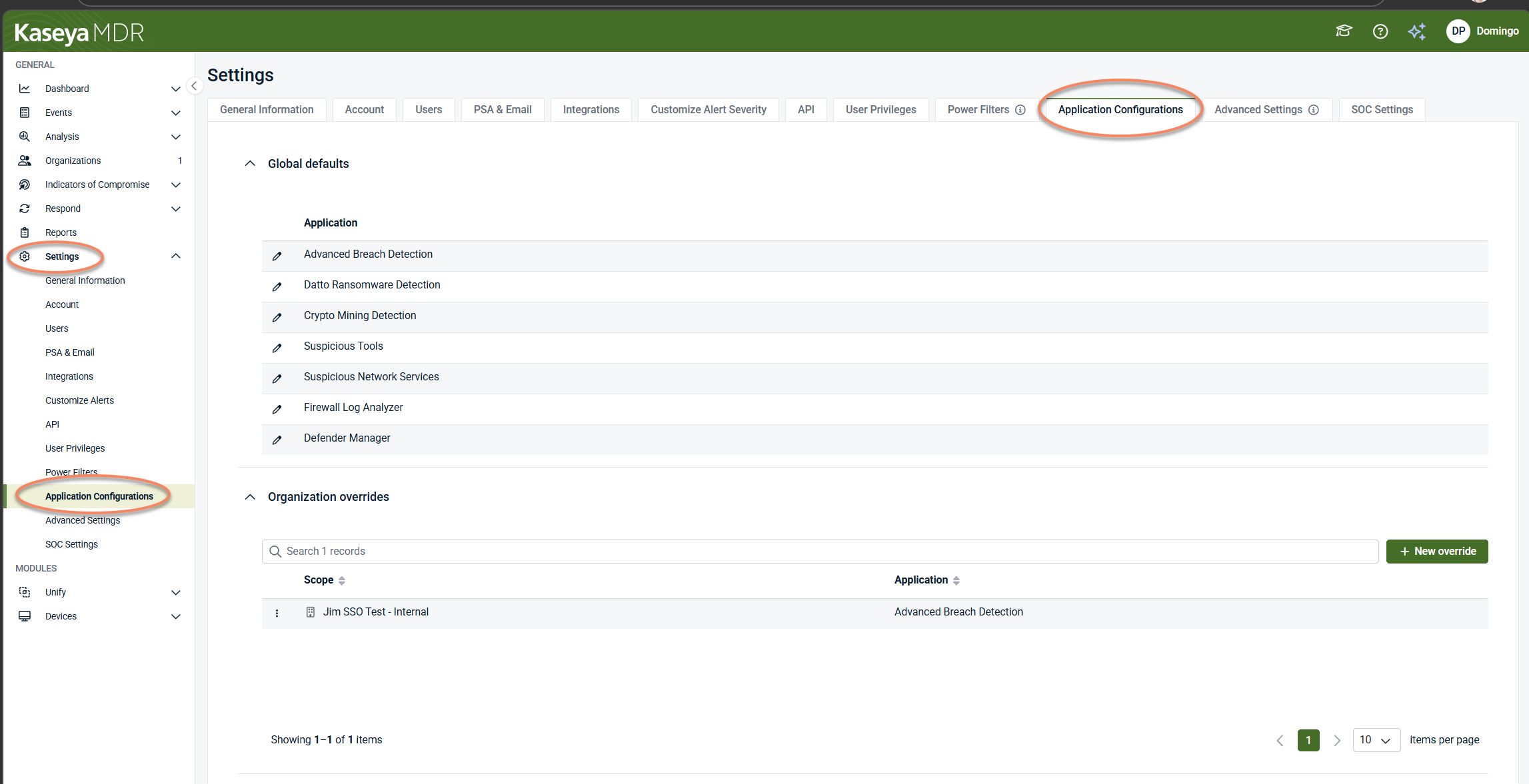Go to page 1 in pagination
Image resolution: width=1529 pixels, height=784 pixels.
[1308, 740]
